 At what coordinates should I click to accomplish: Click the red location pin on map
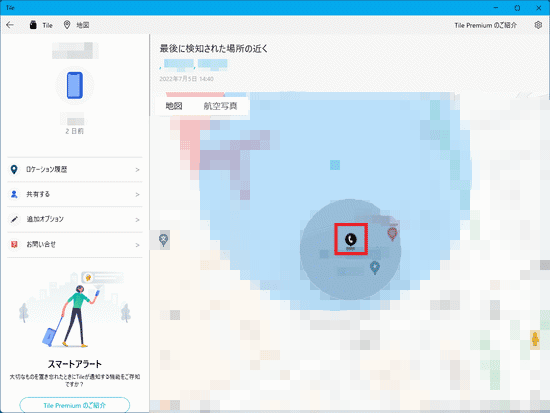point(392,233)
